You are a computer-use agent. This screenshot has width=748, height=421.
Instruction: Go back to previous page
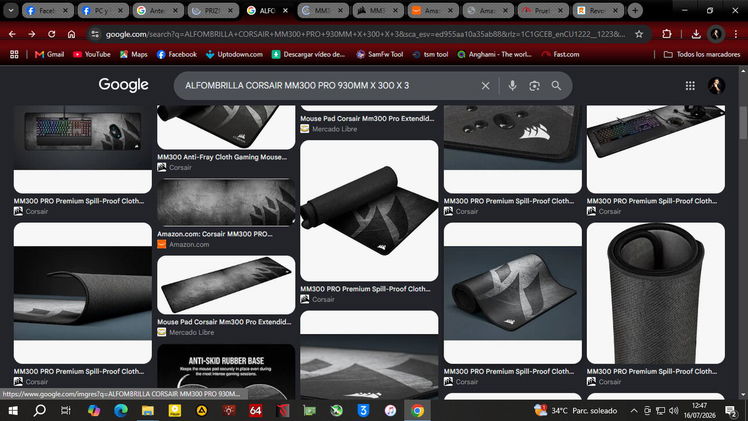pos(12,34)
